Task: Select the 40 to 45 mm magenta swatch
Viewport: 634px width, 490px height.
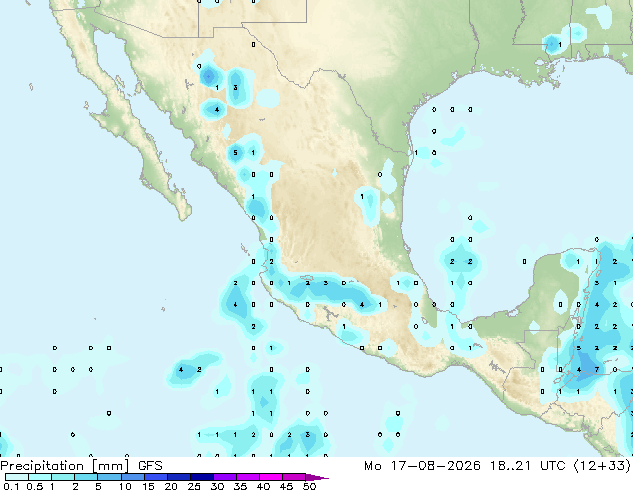Action: tap(271, 477)
